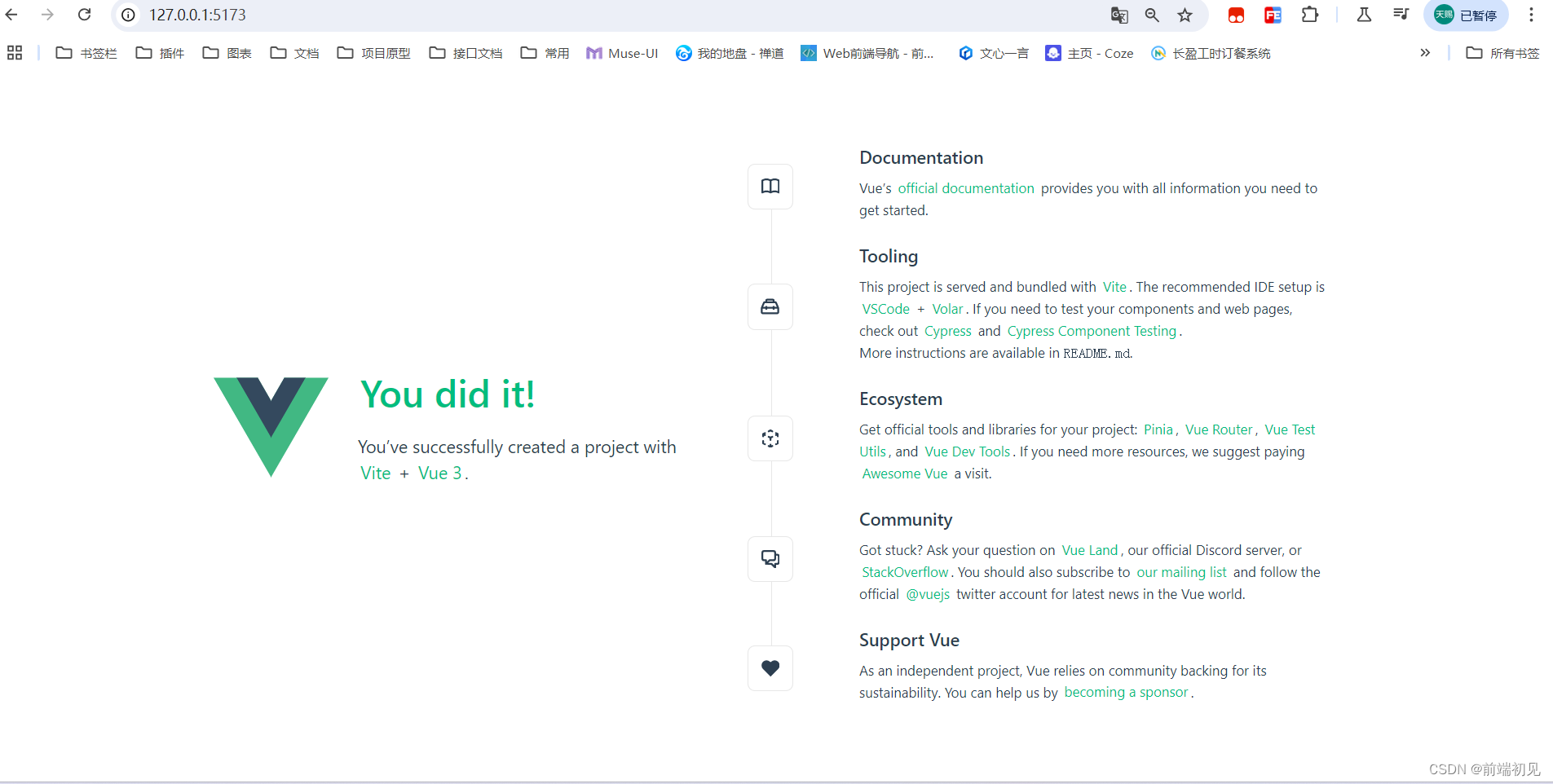Open the 文心一言 bookmark
This screenshot has height=784, width=1553.
(x=993, y=53)
